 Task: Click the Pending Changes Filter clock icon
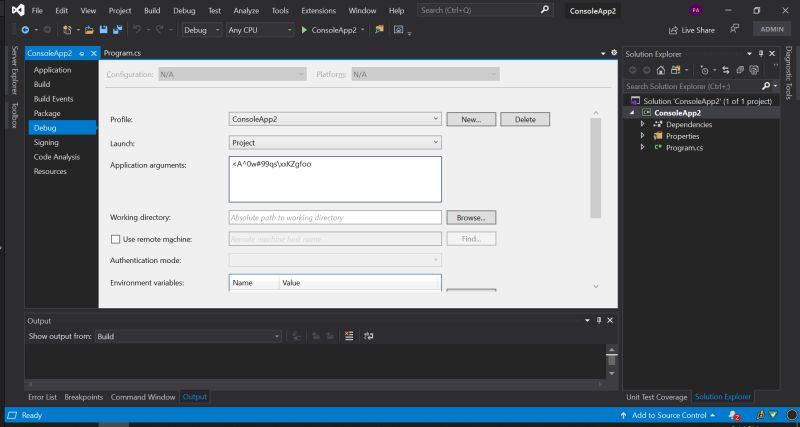(705, 70)
